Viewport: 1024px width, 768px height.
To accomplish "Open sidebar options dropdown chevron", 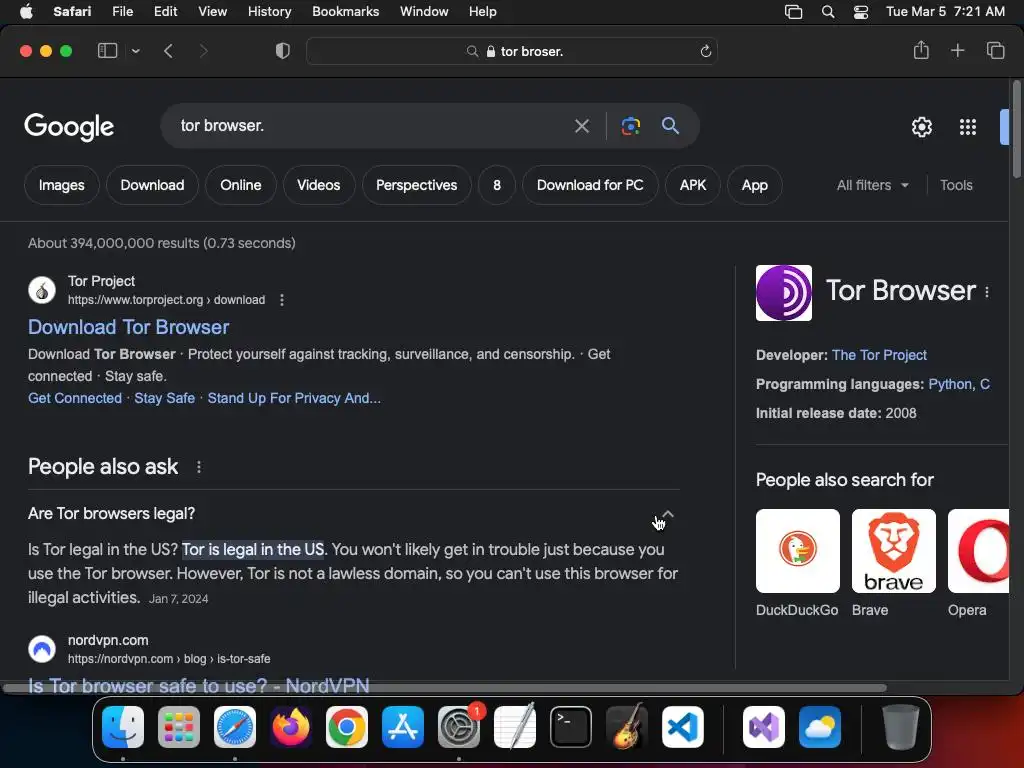I will point(135,51).
